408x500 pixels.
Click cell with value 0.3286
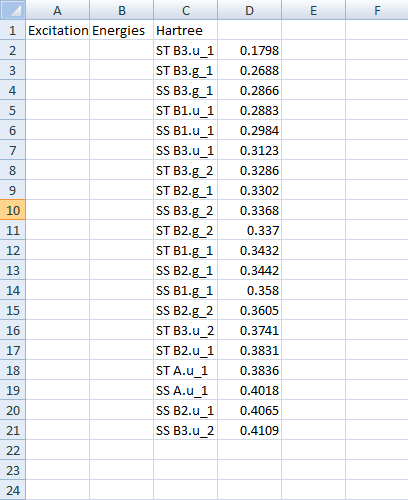(249, 170)
